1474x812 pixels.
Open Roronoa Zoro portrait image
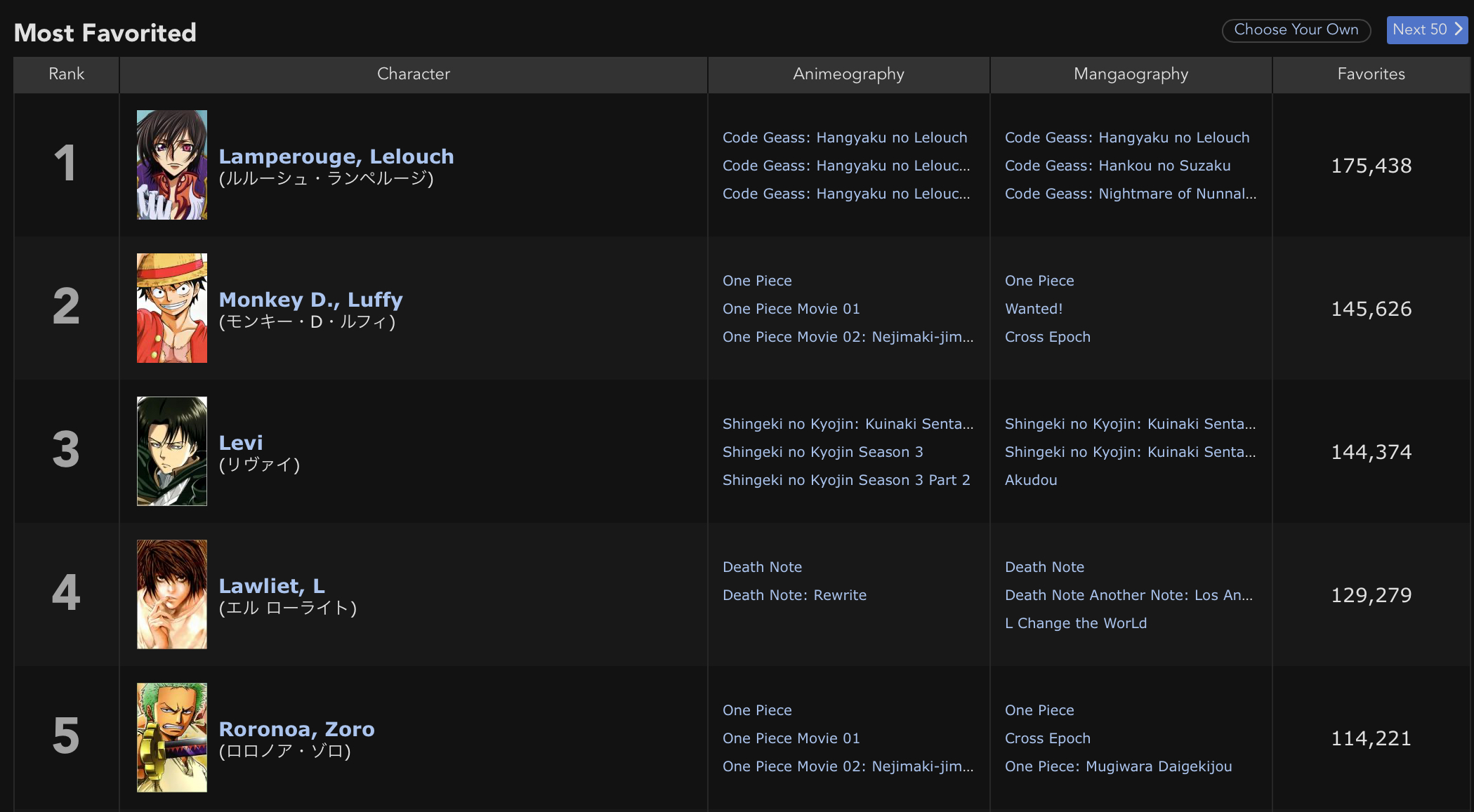172,738
